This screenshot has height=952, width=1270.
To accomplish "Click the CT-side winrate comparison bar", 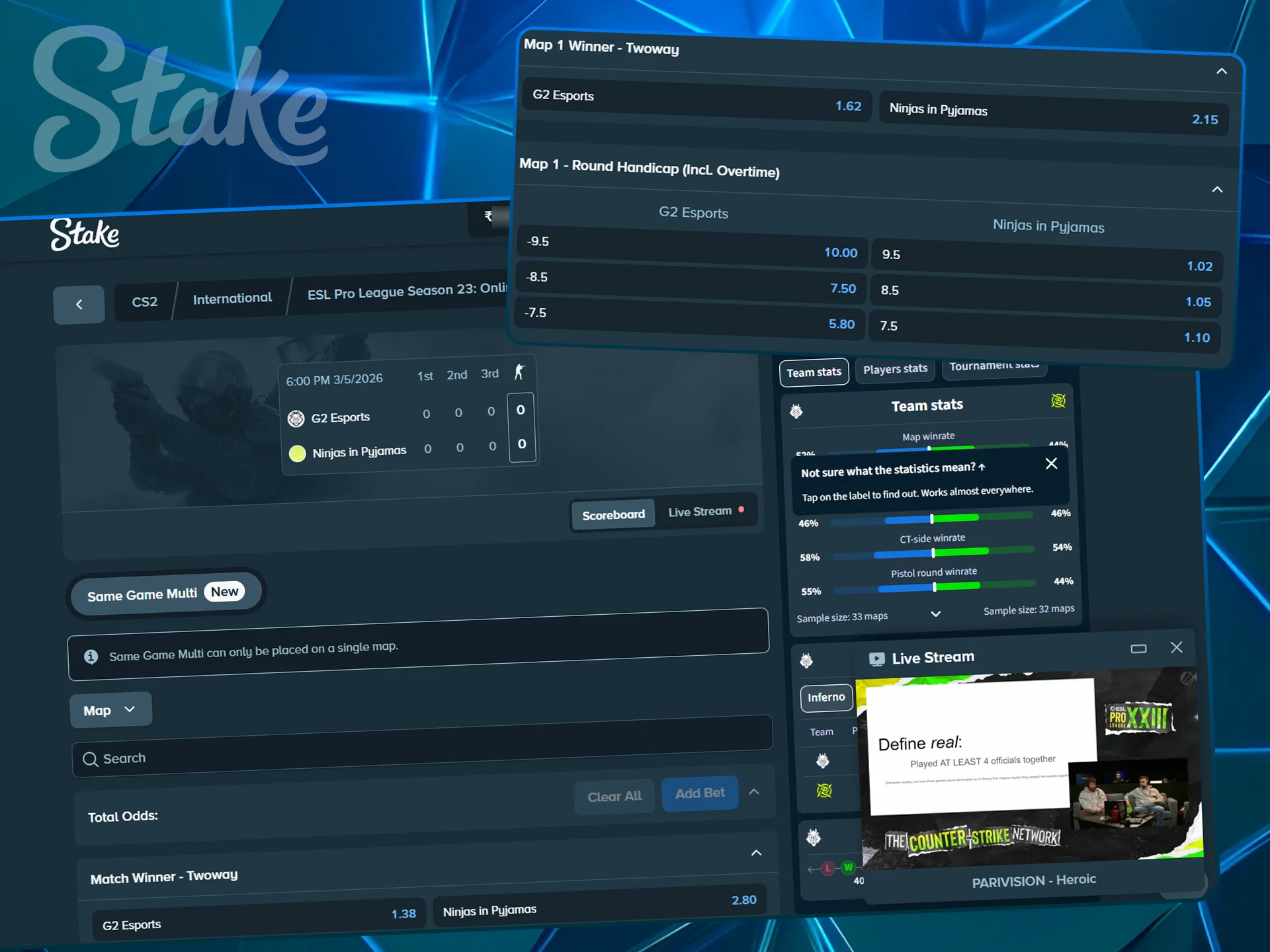I will point(933,553).
